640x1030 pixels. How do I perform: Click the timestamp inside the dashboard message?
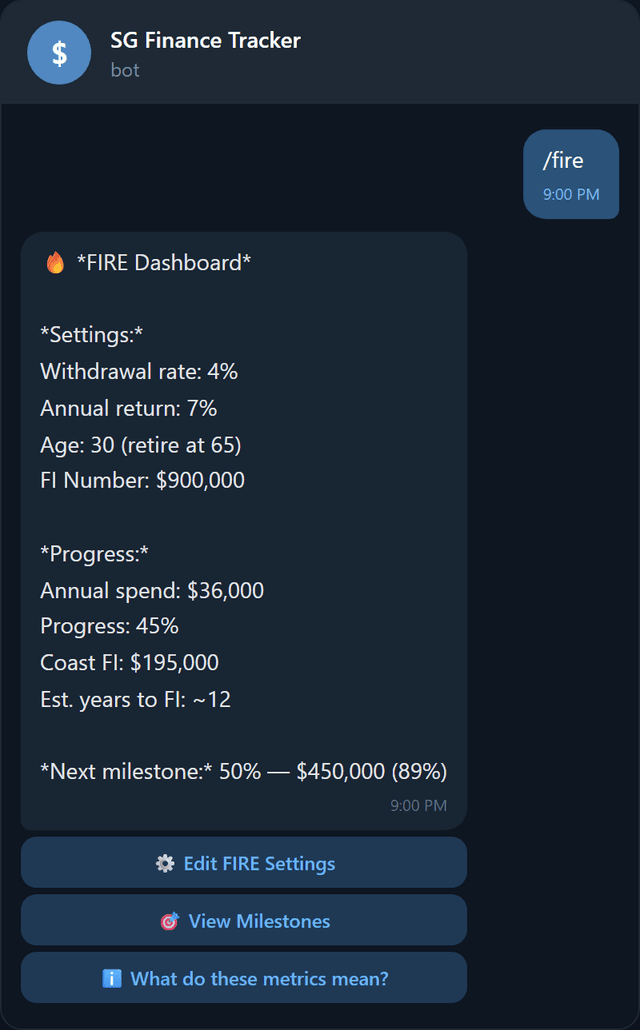coord(417,805)
